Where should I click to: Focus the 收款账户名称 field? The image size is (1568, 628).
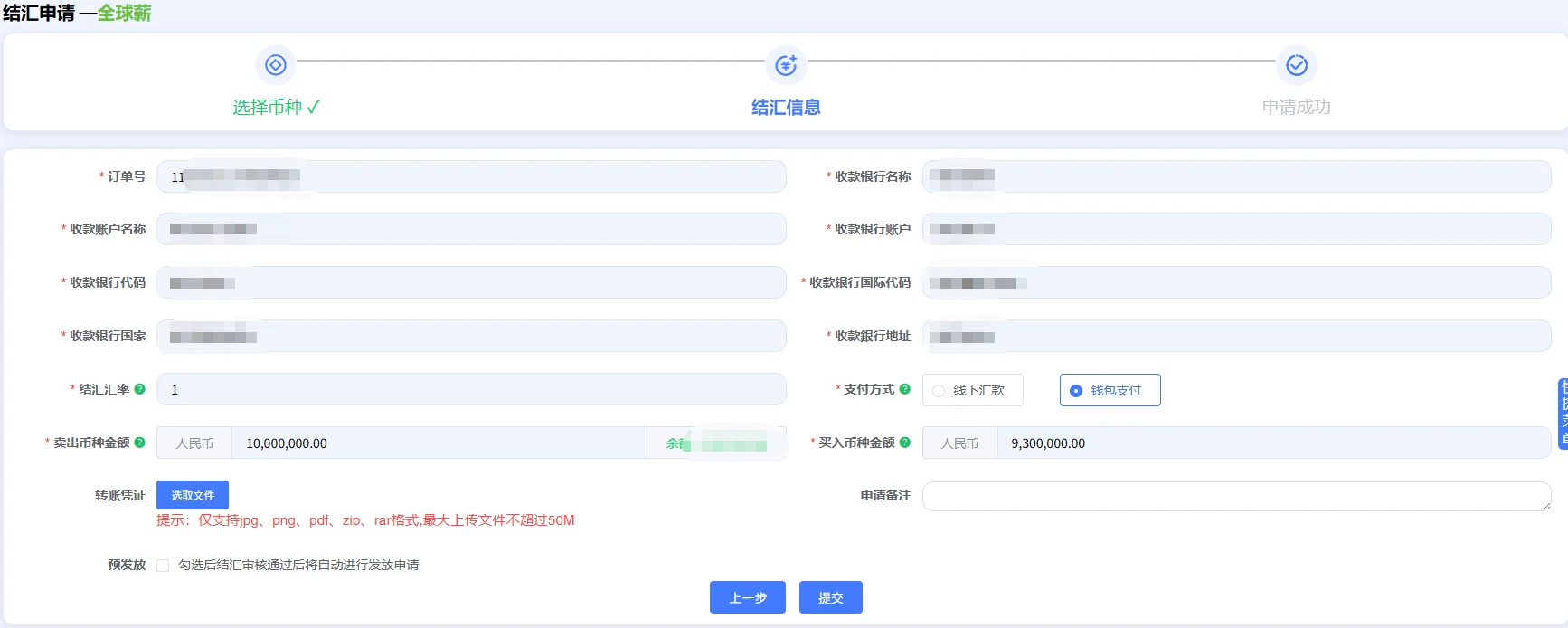471,229
